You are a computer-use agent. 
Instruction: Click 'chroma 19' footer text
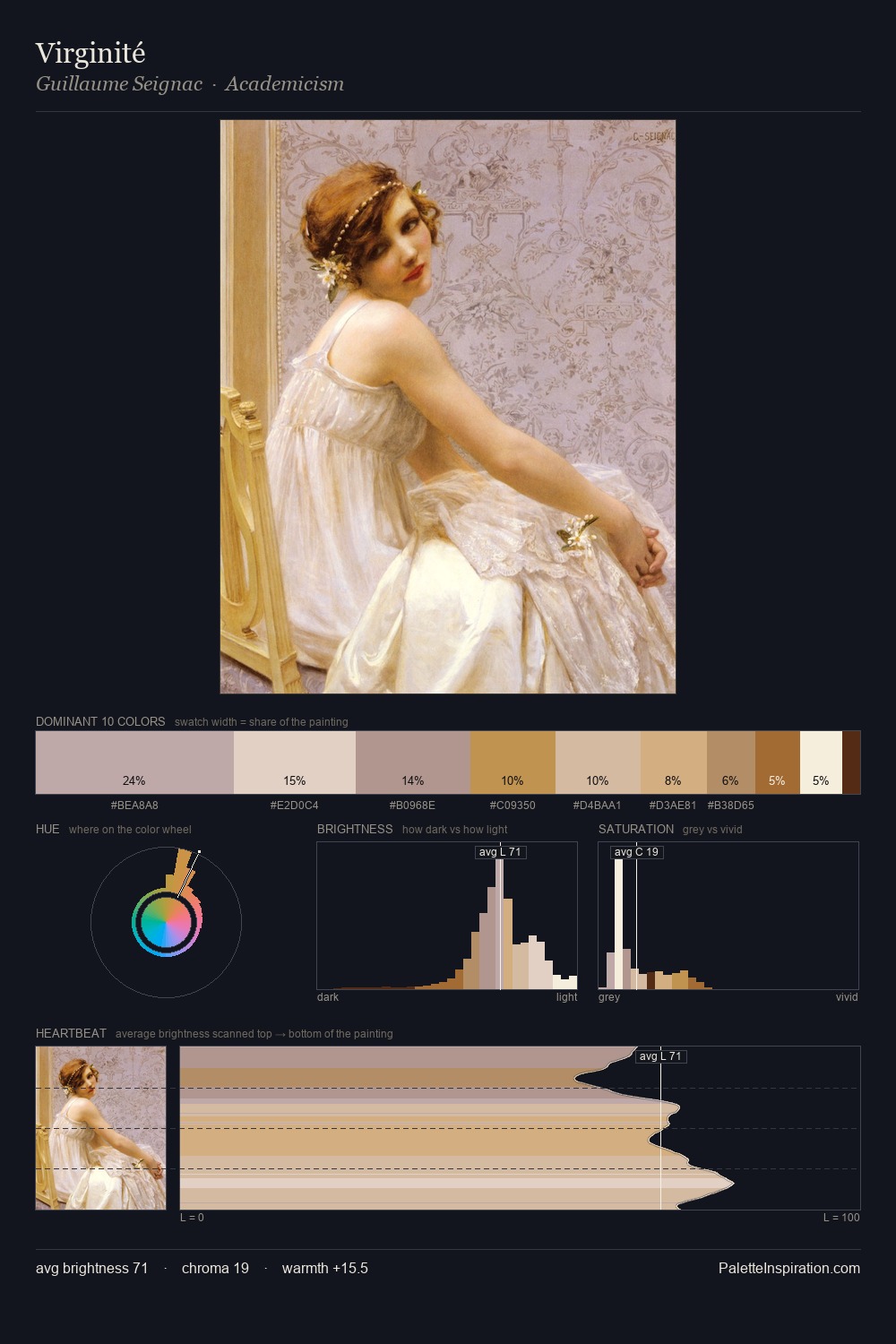point(215,1268)
